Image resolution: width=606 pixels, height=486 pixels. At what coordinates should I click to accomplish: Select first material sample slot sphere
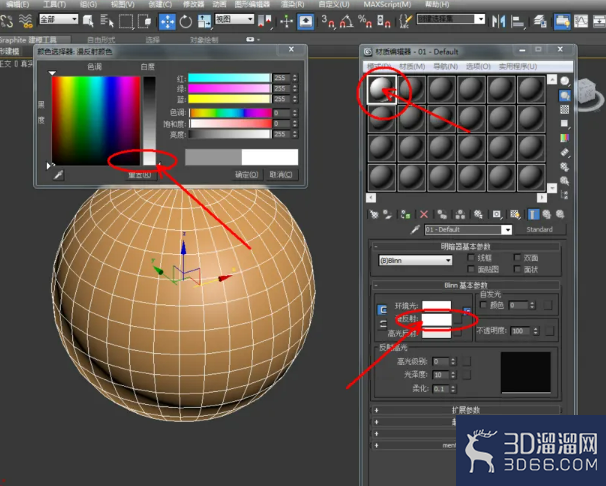(381, 89)
